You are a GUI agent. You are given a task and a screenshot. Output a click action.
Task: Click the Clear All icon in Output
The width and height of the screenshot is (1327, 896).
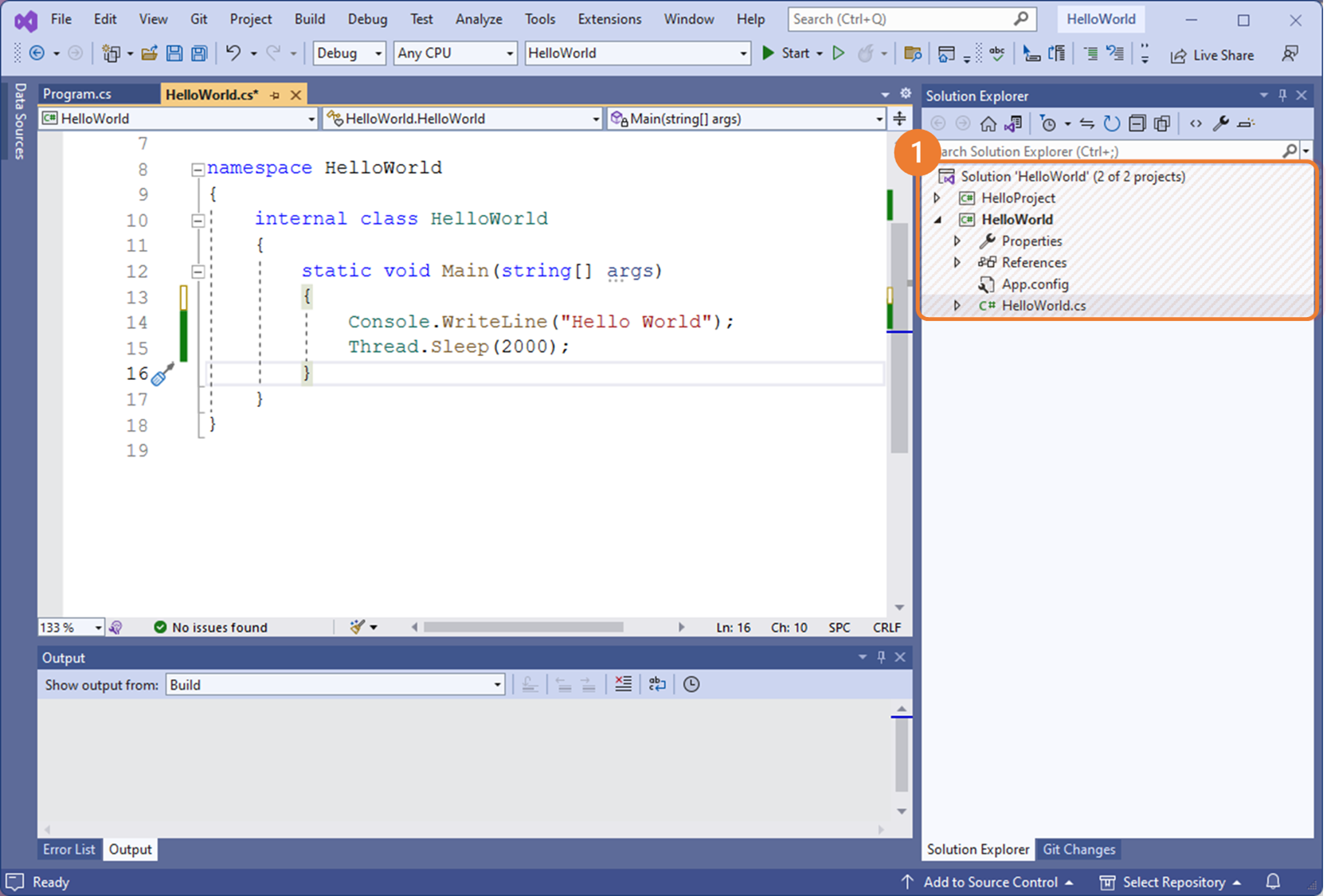[x=623, y=684]
